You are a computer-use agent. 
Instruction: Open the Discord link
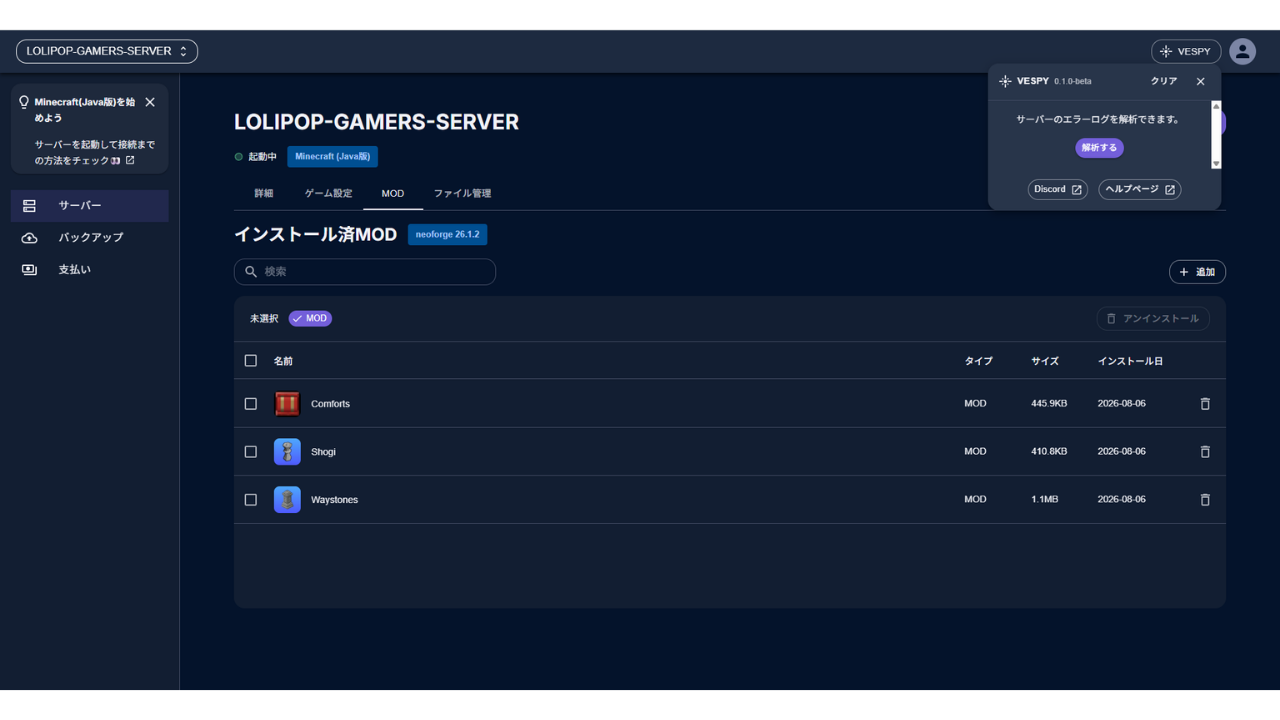click(1058, 190)
